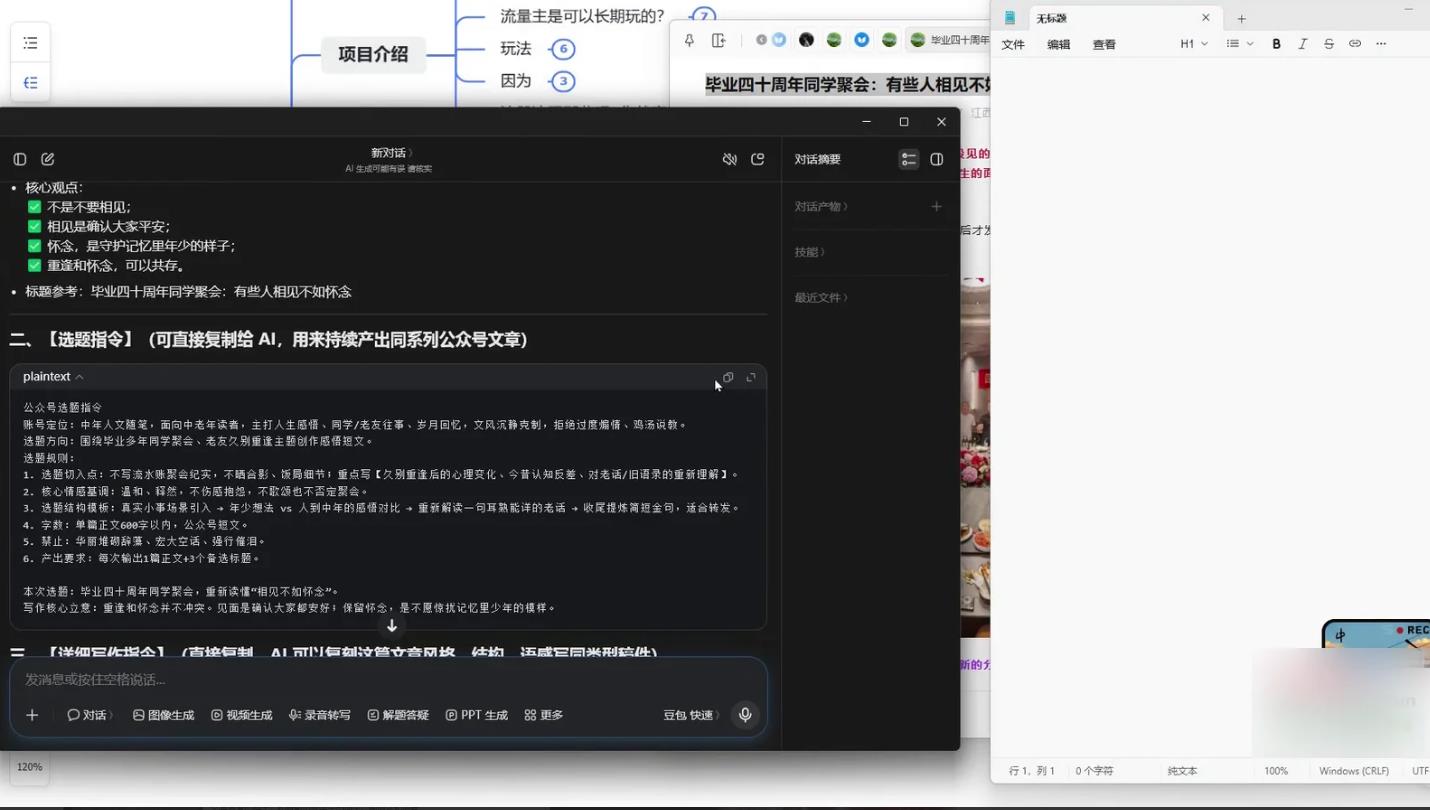Select the 录音转写 mode

click(320, 715)
